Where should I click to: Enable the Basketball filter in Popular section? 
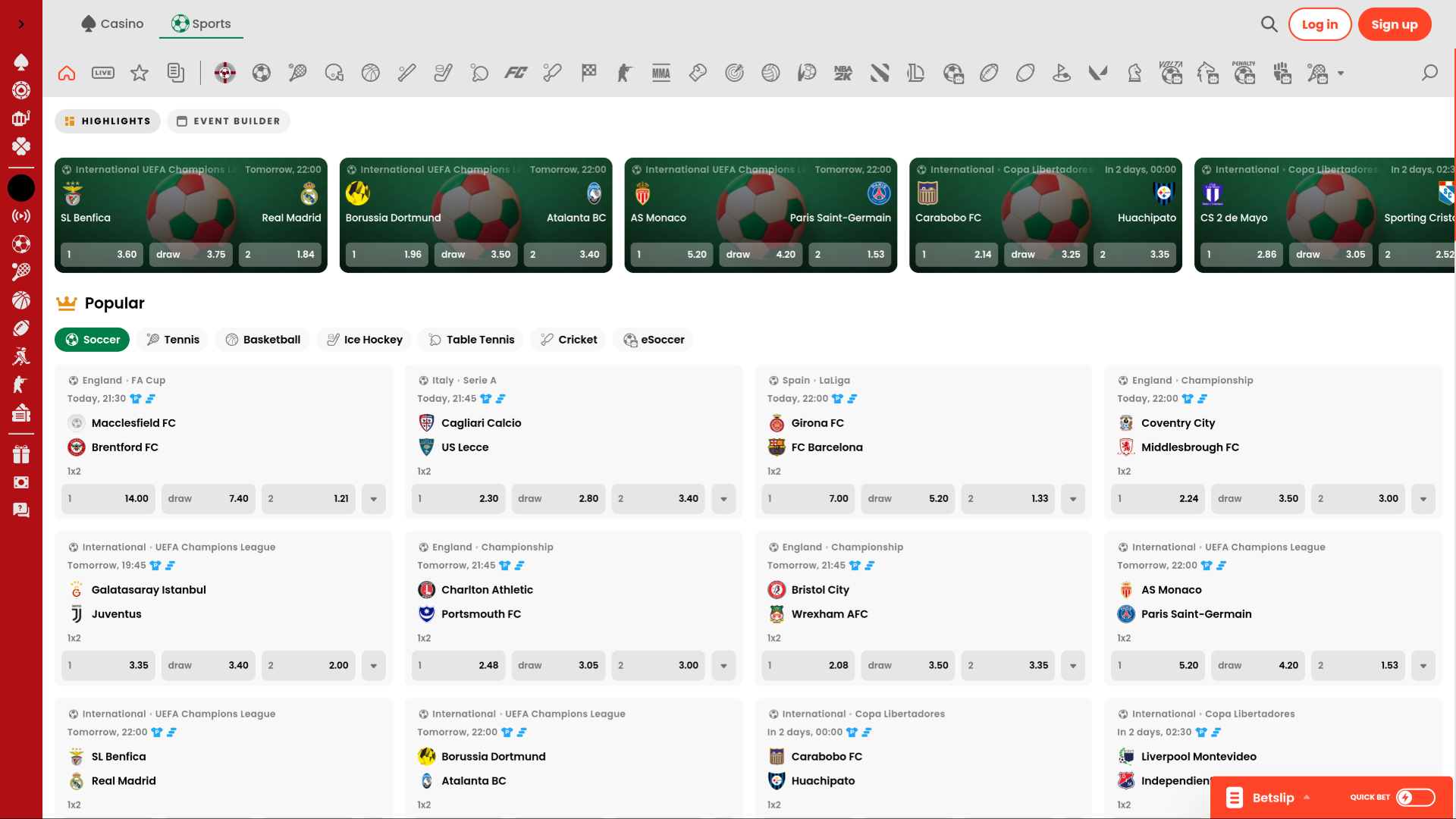[x=262, y=339]
